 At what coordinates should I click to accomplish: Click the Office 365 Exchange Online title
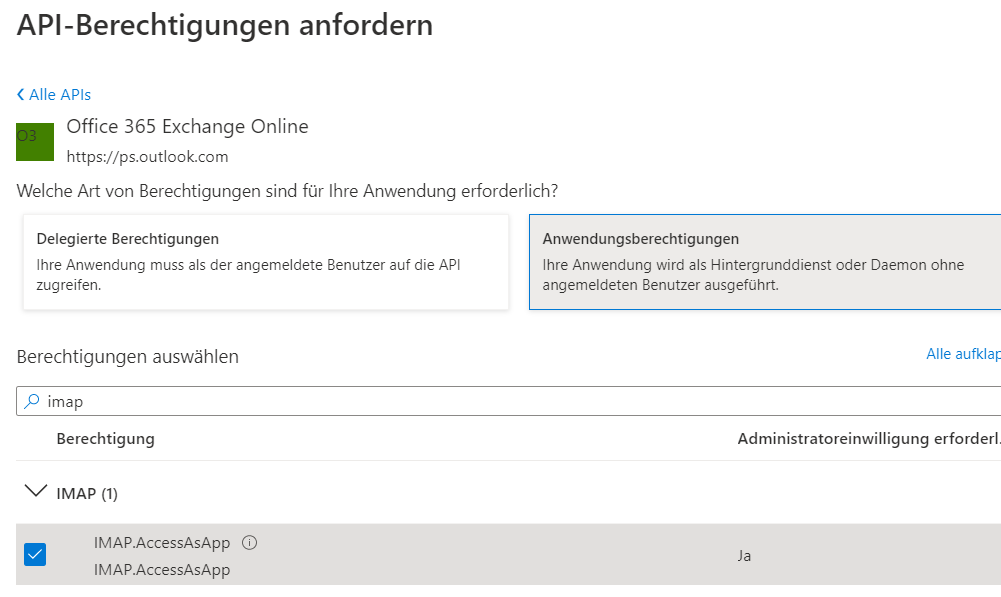[188, 126]
